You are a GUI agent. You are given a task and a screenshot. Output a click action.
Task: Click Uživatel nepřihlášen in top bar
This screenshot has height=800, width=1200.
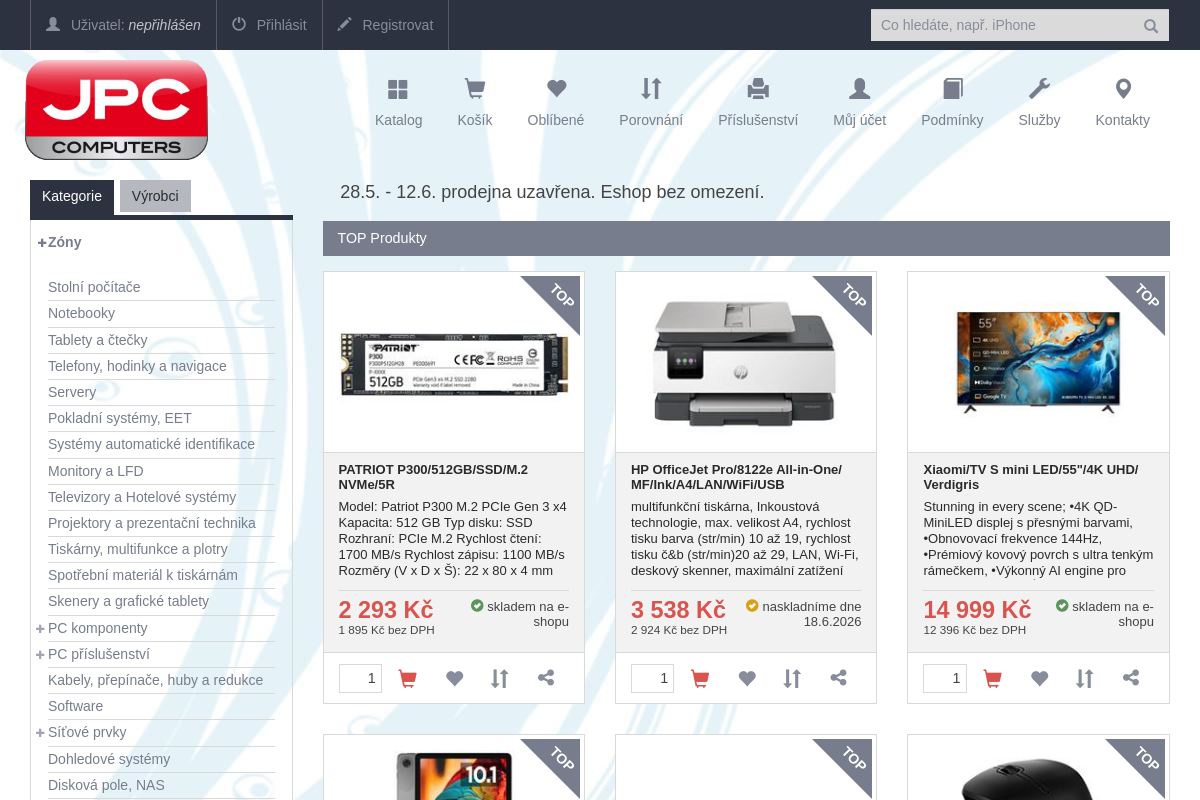[x=123, y=25]
